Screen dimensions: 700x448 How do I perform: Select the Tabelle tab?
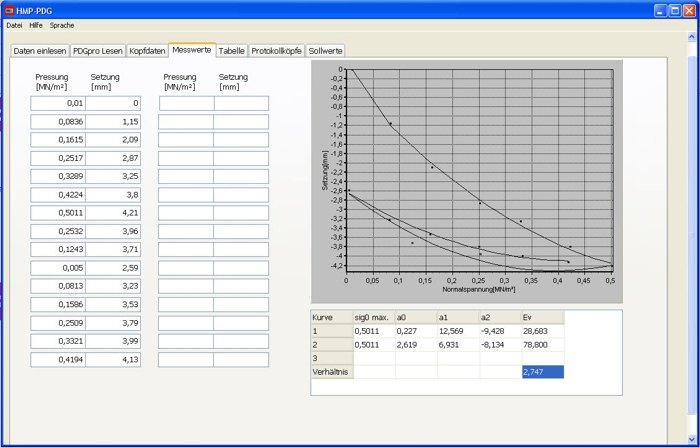(x=231, y=51)
